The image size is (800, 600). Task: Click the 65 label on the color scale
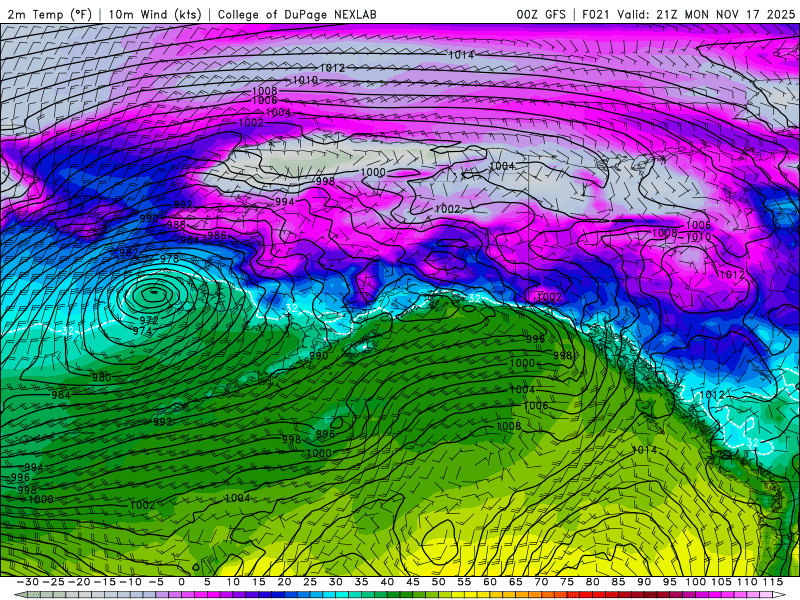point(515,582)
